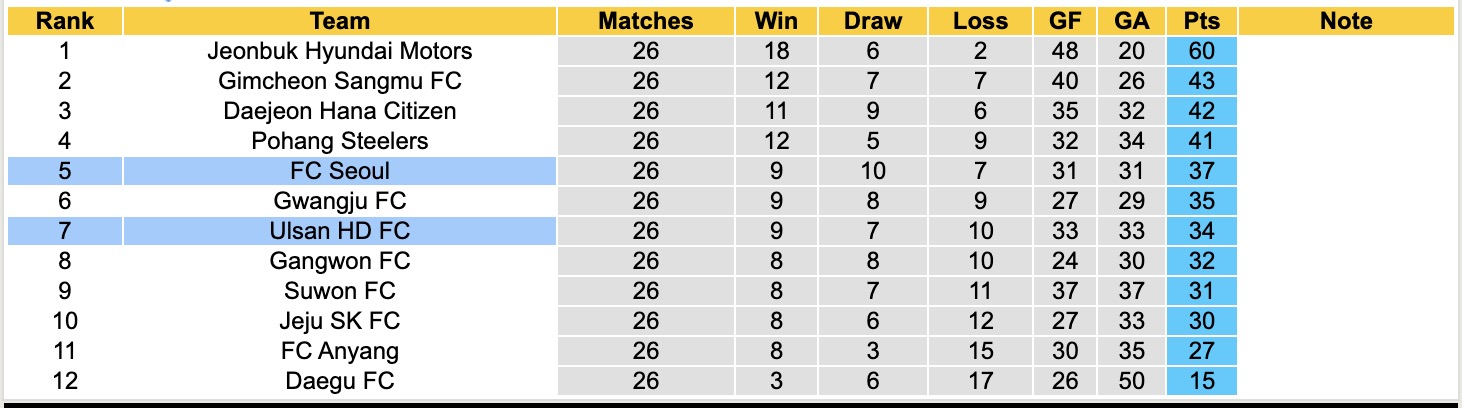Click the Draw column header
Viewport: 1462px width, 408px height.
point(873,21)
